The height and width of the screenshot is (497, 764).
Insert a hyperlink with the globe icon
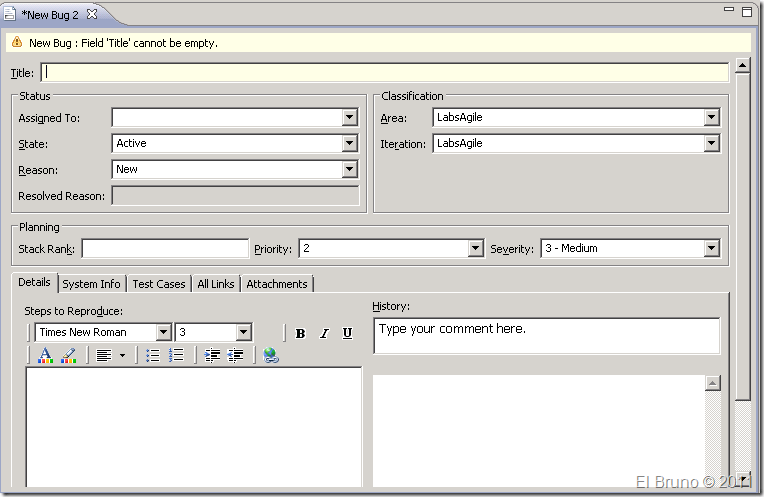tap(271, 355)
